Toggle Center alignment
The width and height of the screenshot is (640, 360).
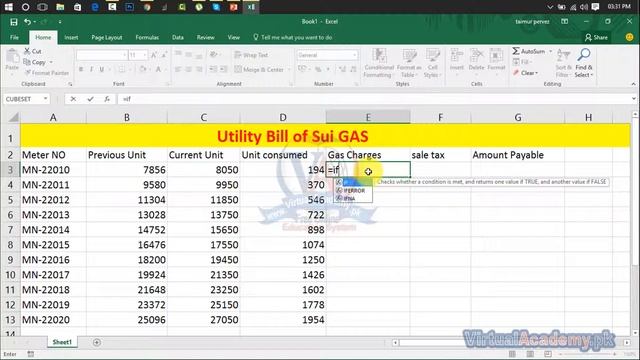click(x=189, y=69)
